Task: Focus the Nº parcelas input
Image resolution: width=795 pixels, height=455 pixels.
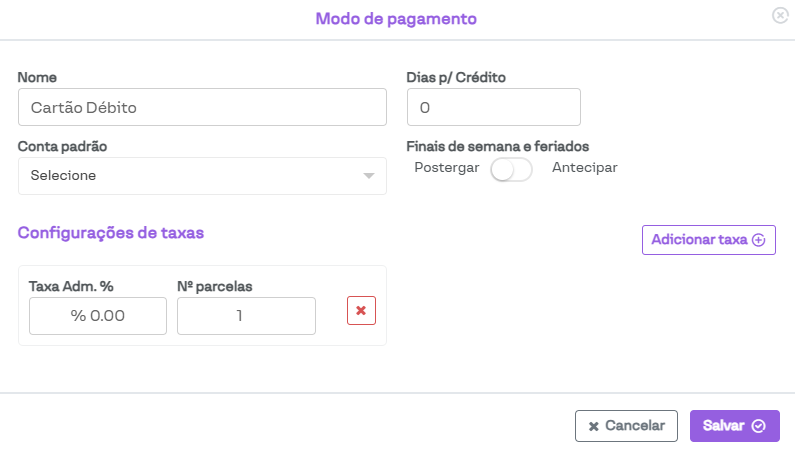Action: click(x=246, y=316)
